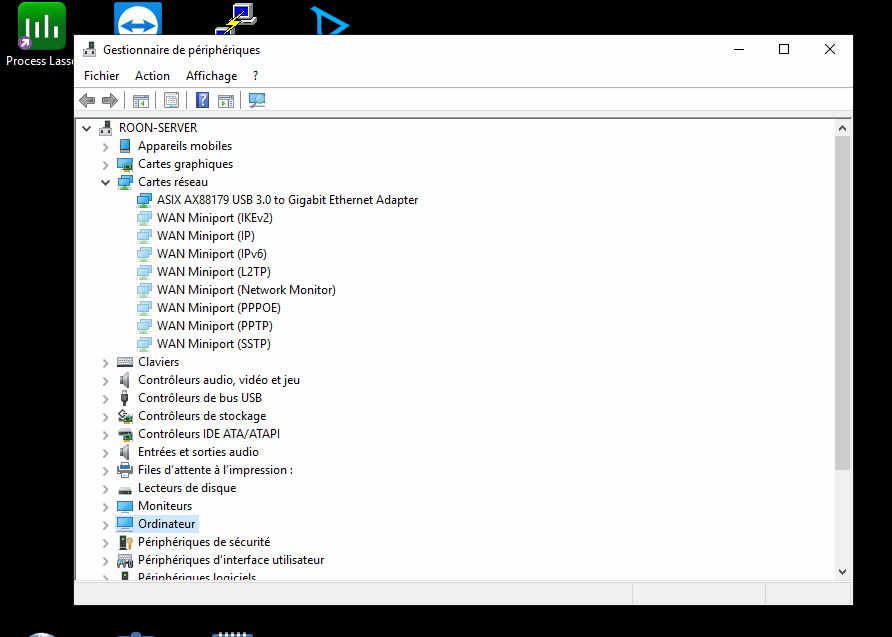Image resolution: width=892 pixels, height=637 pixels.
Task: Click the Périphériques d'interface utilisateur icon
Action: coord(125,560)
